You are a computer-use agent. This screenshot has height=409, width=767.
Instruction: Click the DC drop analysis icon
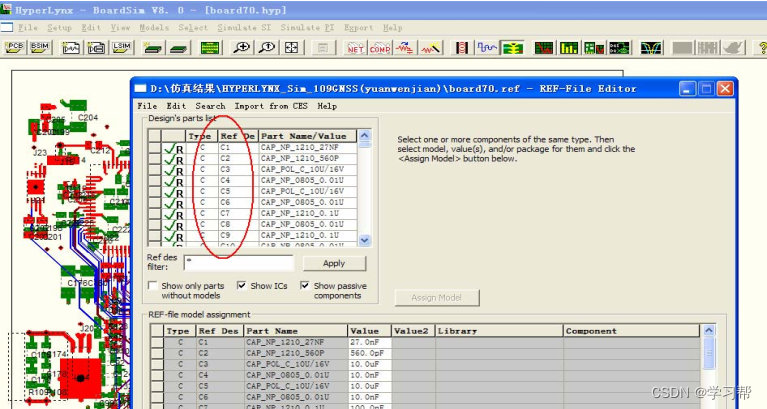pos(619,47)
